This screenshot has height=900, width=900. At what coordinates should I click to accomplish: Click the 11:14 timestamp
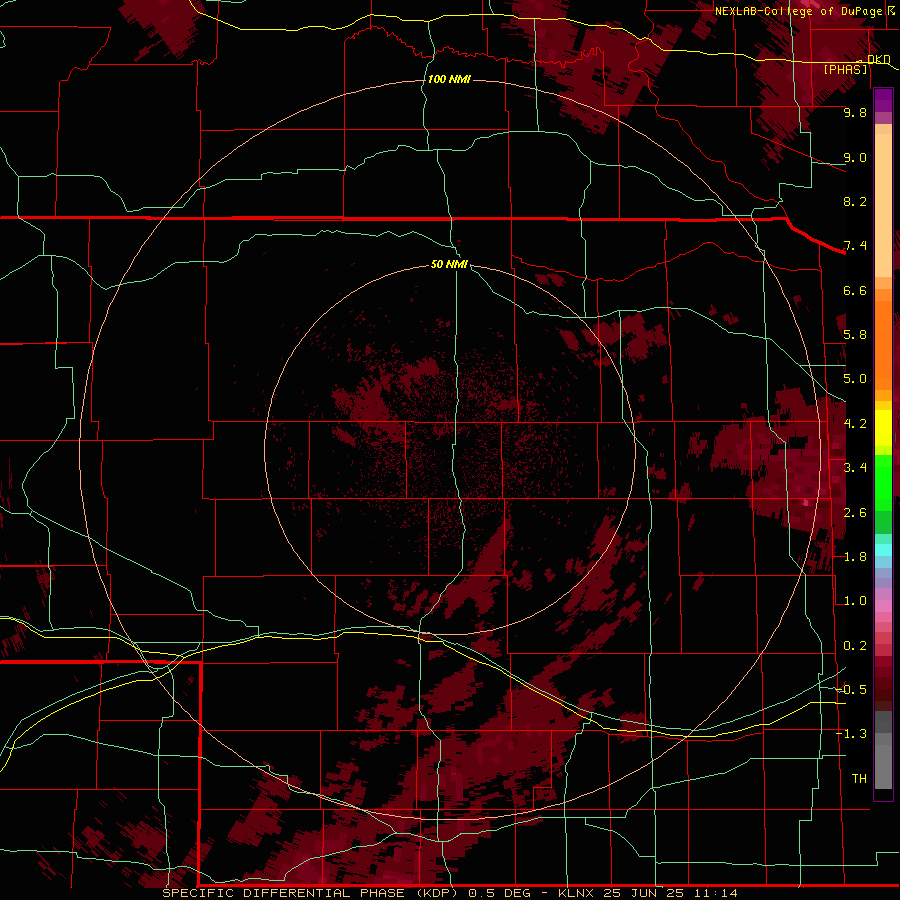click(x=718, y=893)
